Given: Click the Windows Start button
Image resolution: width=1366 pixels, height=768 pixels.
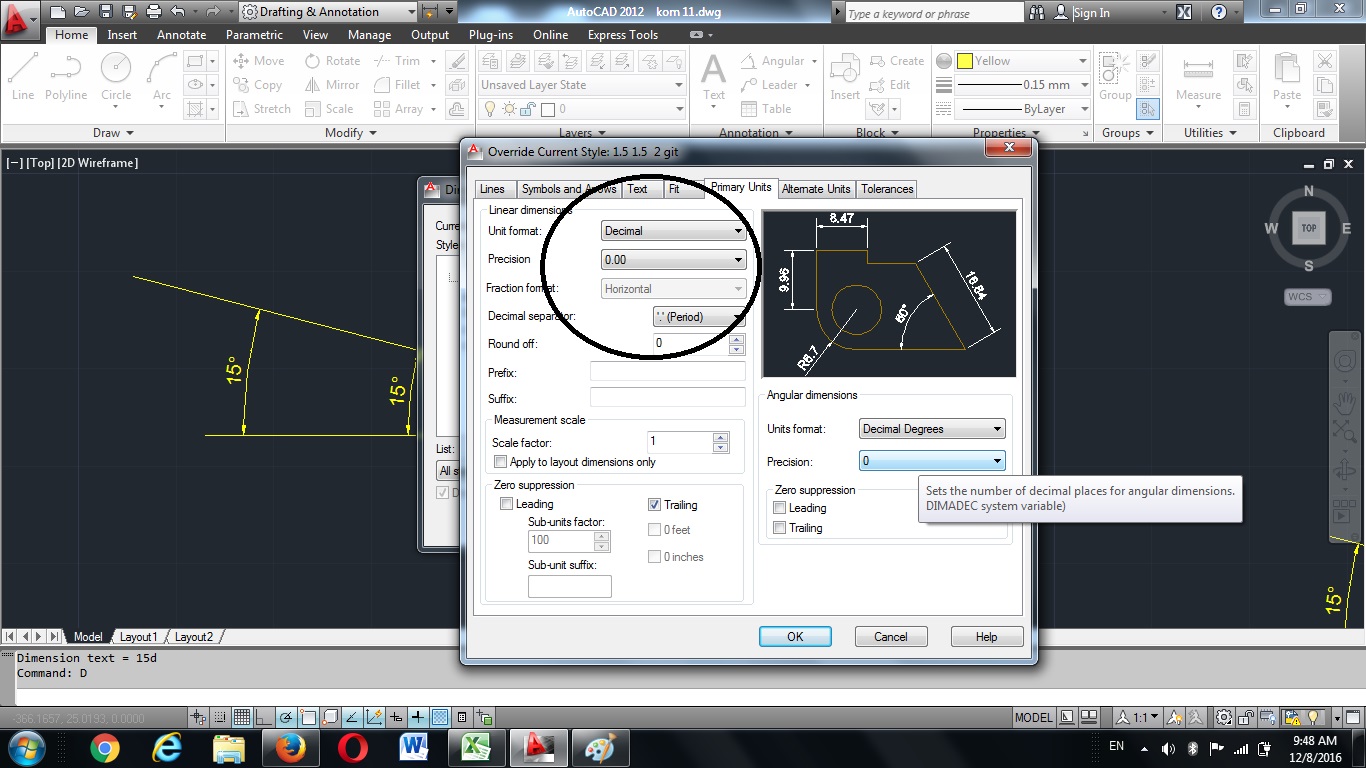Looking at the screenshot, I should [25, 748].
